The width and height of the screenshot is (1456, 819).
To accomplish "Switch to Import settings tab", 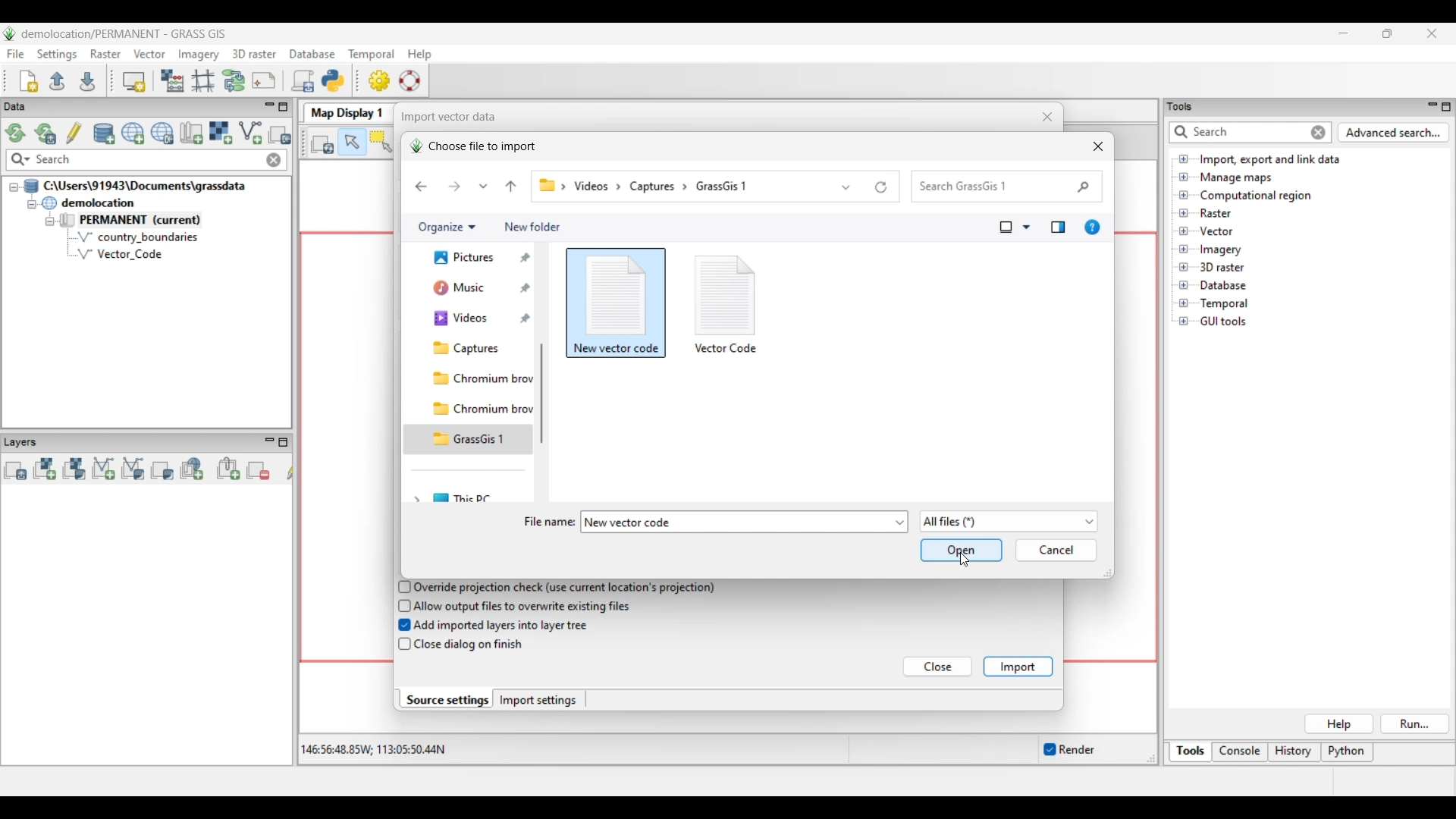I will 538,701.
